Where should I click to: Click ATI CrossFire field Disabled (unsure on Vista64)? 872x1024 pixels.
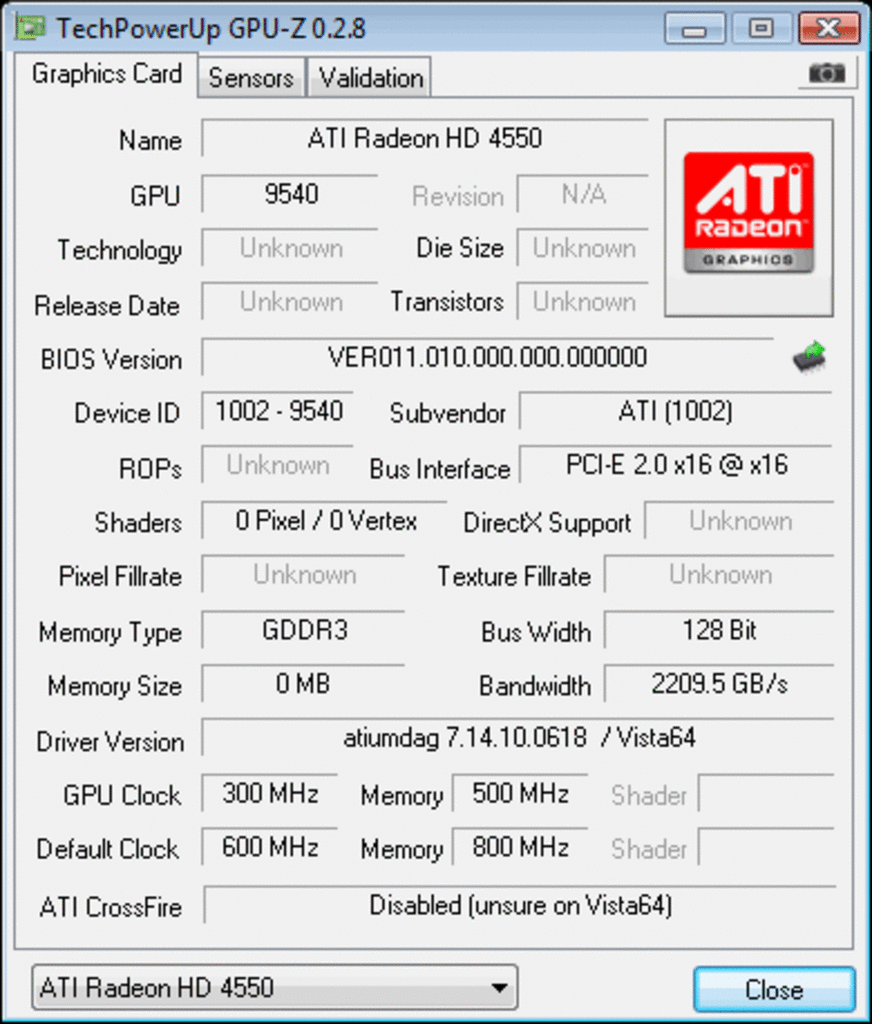[520, 905]
